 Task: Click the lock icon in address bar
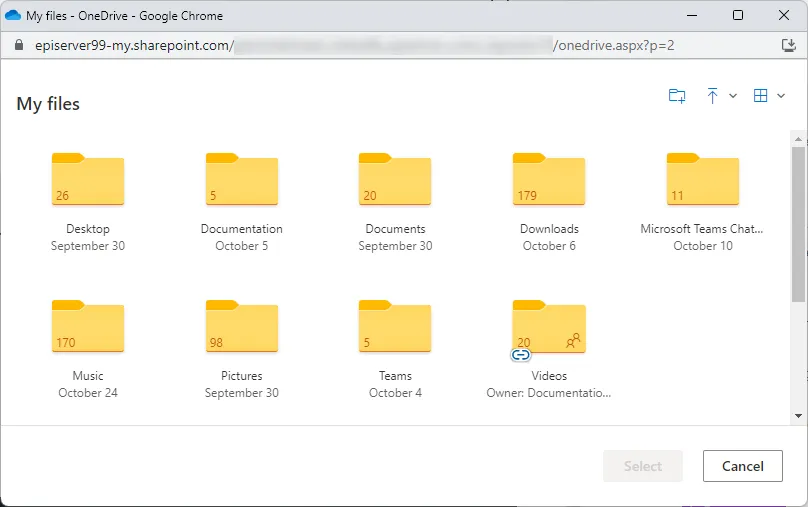19,45
